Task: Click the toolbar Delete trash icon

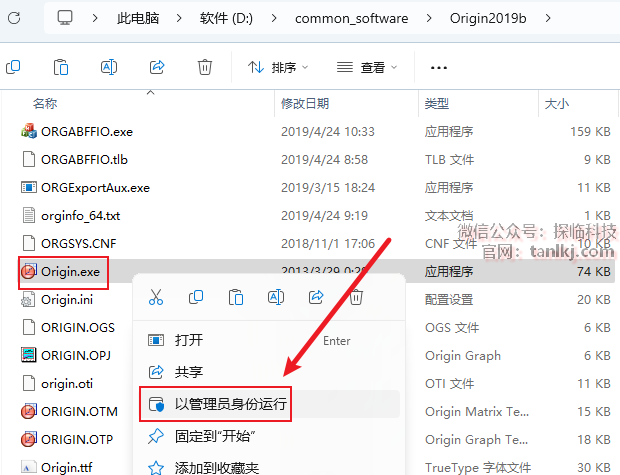Action: click(205, 67)
